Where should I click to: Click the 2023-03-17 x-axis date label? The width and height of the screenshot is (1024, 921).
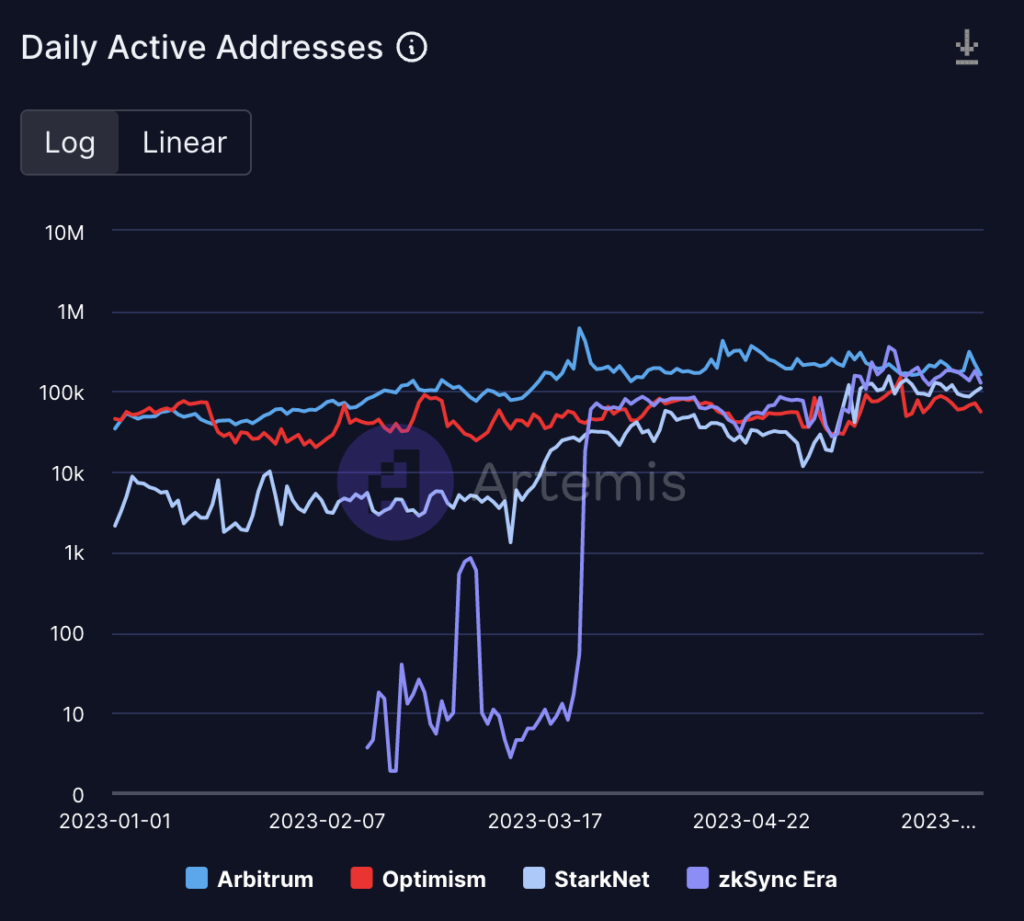545,821
